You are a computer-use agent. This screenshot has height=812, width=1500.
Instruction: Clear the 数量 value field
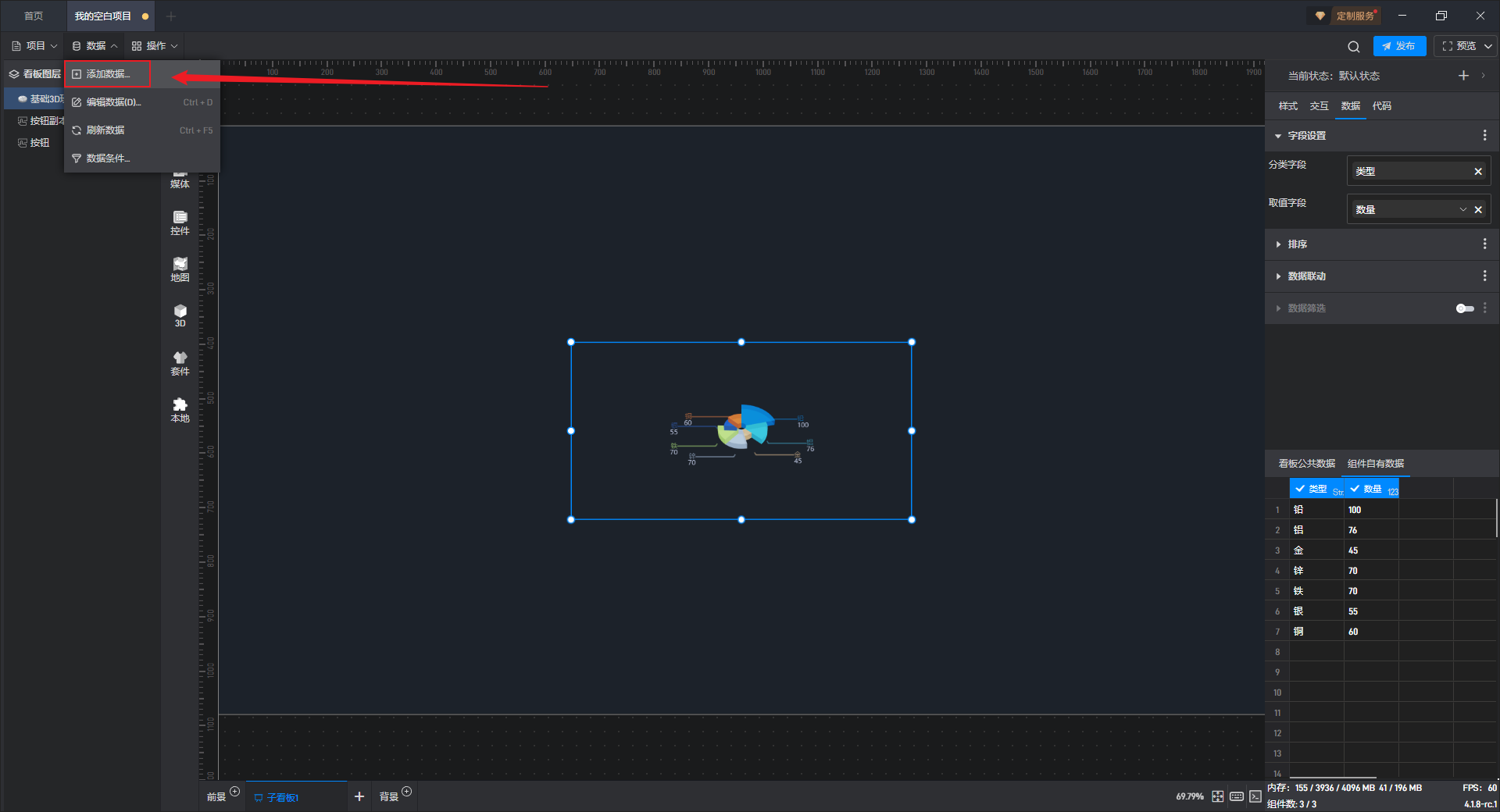1478,210
